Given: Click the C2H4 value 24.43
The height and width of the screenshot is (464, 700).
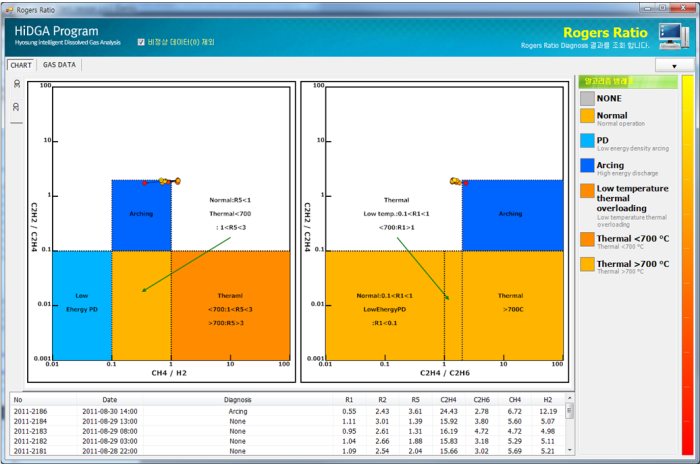Looking at the screenshot, I should [448, 411].
